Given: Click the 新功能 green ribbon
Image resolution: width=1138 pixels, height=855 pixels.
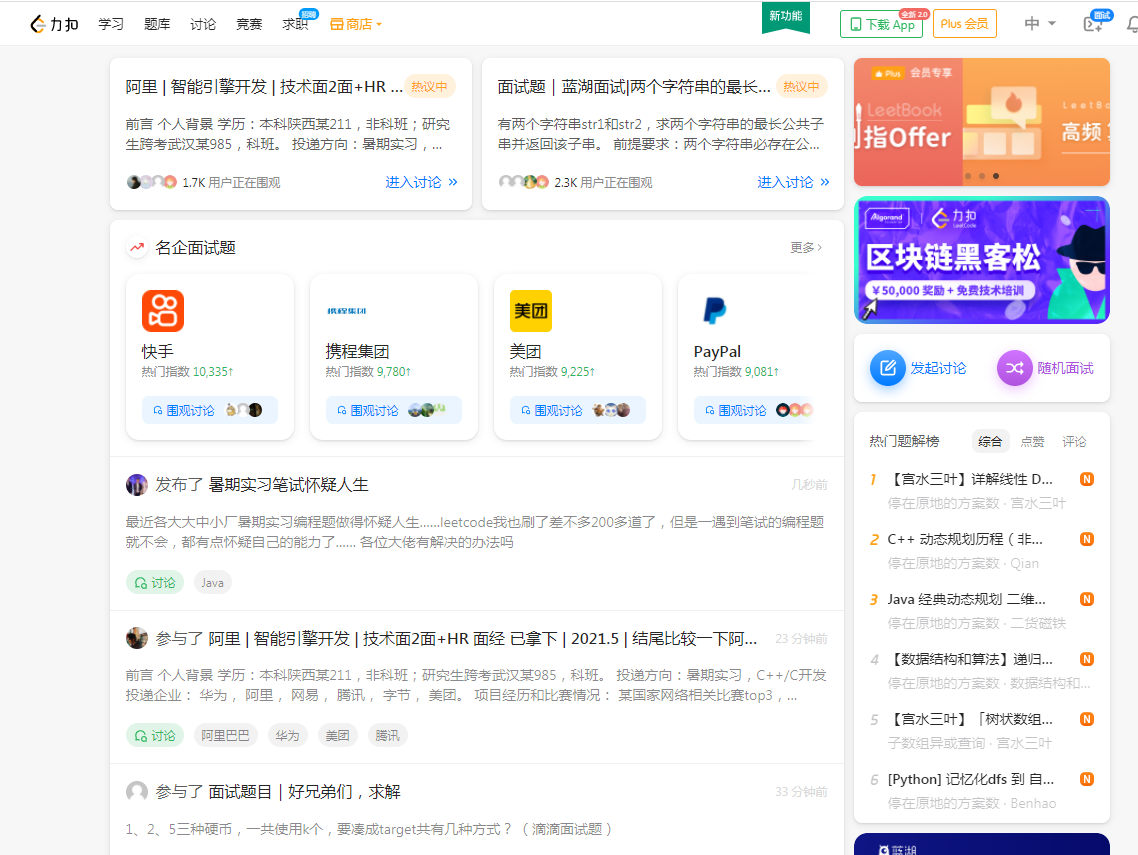Looking at the screenshot, I should (785, 17).
